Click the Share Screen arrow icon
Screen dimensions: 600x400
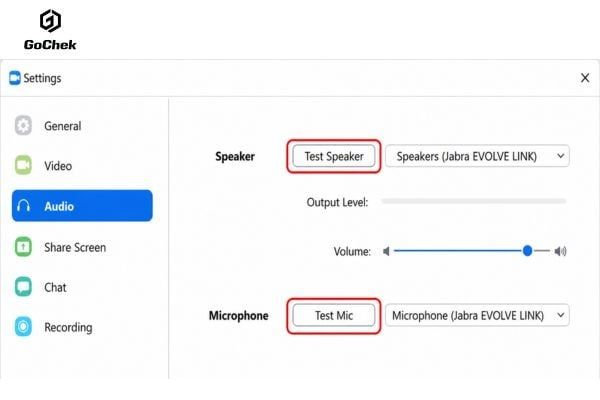23,247
